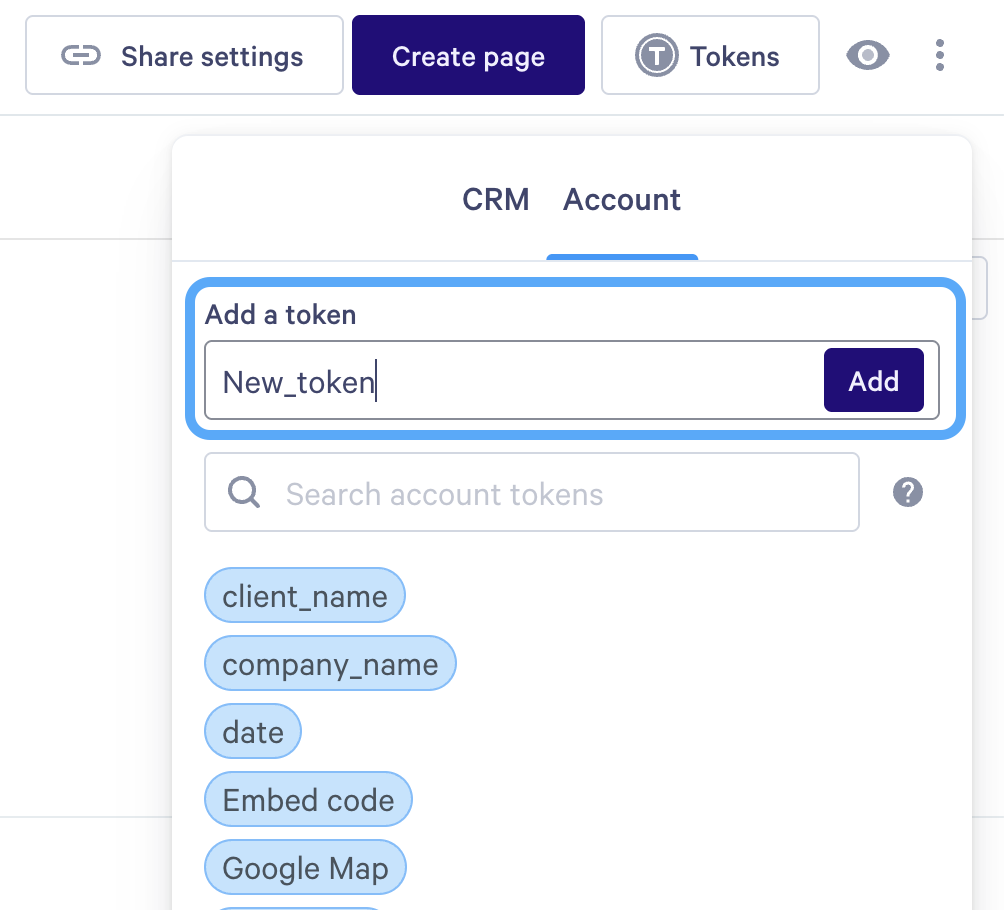Toggle the Tokens panel button
1004x910 pixels.
coord(710,56)
